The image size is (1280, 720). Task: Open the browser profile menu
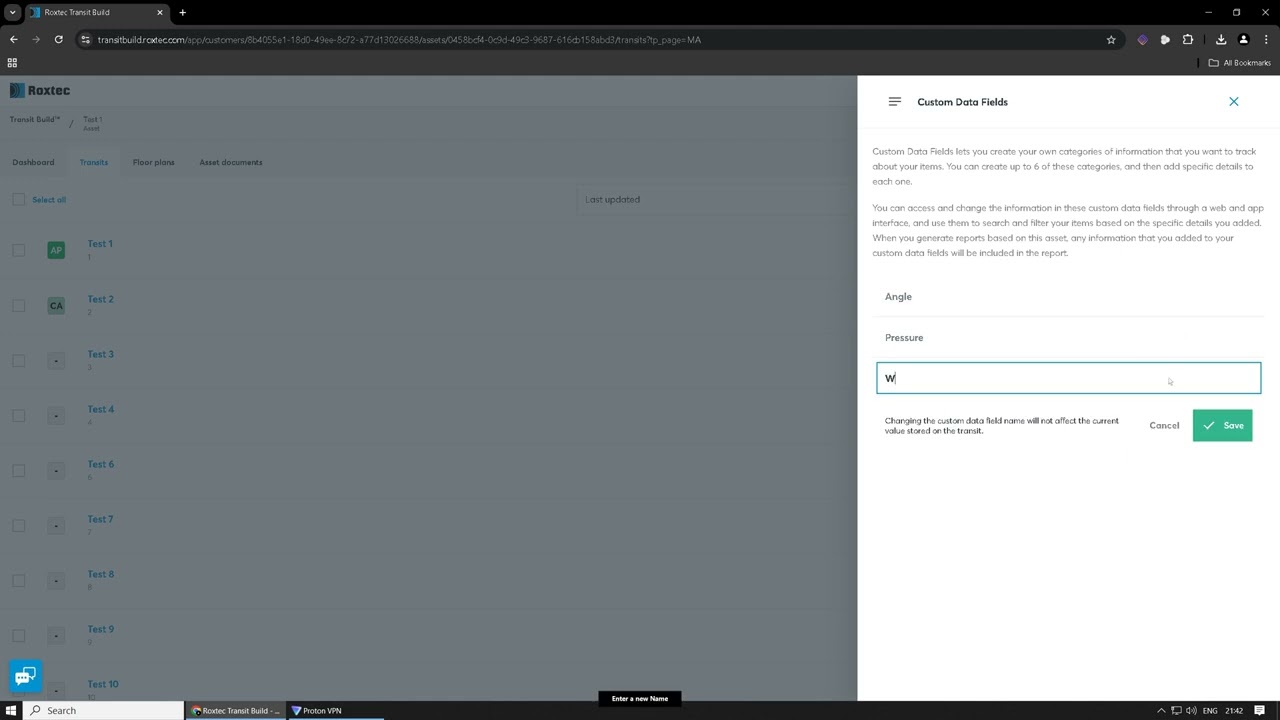1244,40
